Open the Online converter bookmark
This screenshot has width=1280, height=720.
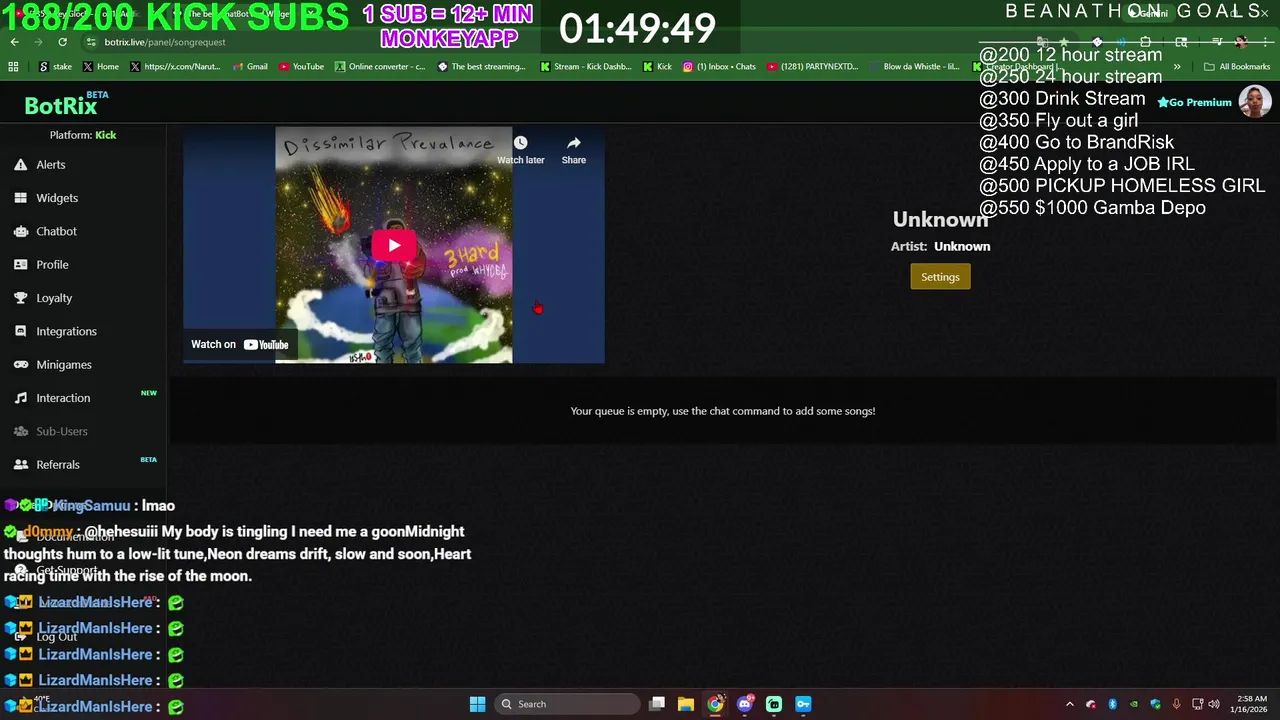click(x=380, y=67)
